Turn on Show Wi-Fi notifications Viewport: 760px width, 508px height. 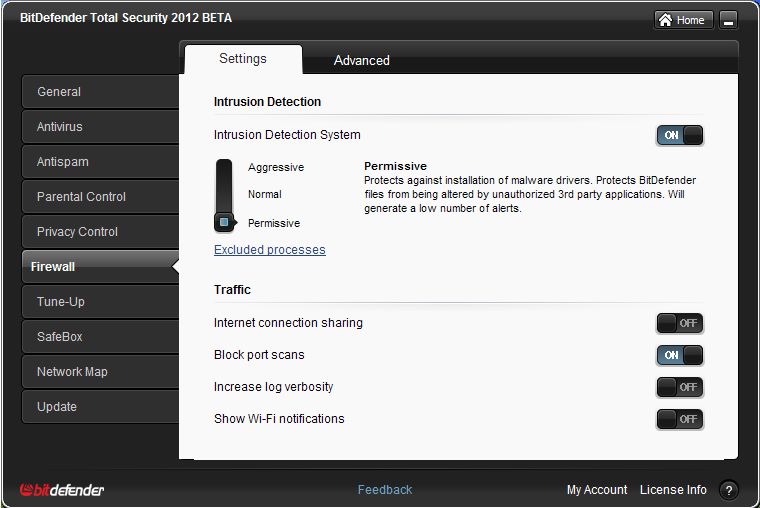tap(680, 419)
